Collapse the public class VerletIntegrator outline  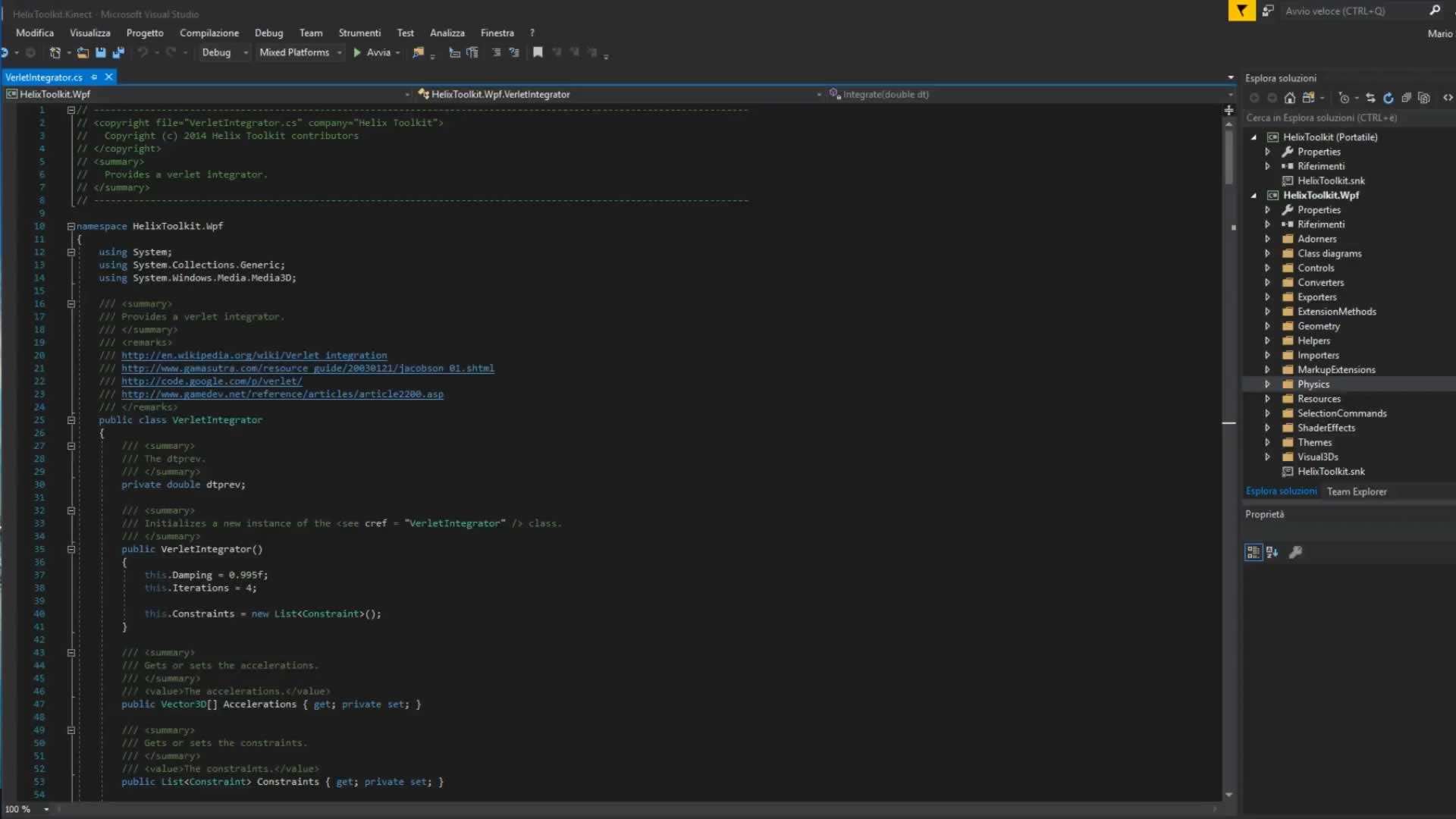tap(71, 420)
